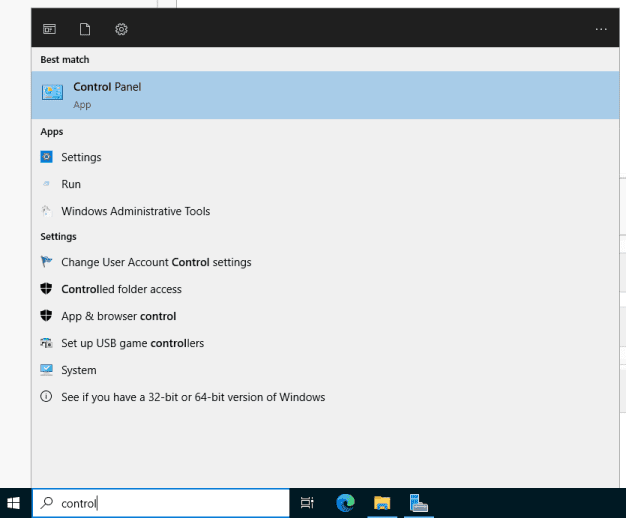This screenshot has width=626, height=518.
Task: Click the monitor icon beside System
Action: pos(46,369)
